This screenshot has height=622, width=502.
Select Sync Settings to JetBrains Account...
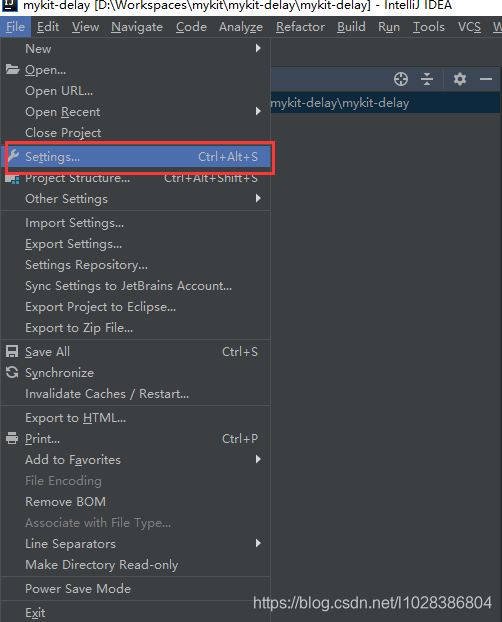click(x=136, y=286)
